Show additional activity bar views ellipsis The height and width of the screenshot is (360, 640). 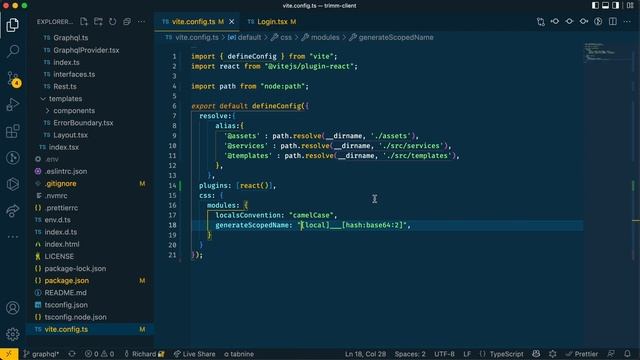coord(13,237)
